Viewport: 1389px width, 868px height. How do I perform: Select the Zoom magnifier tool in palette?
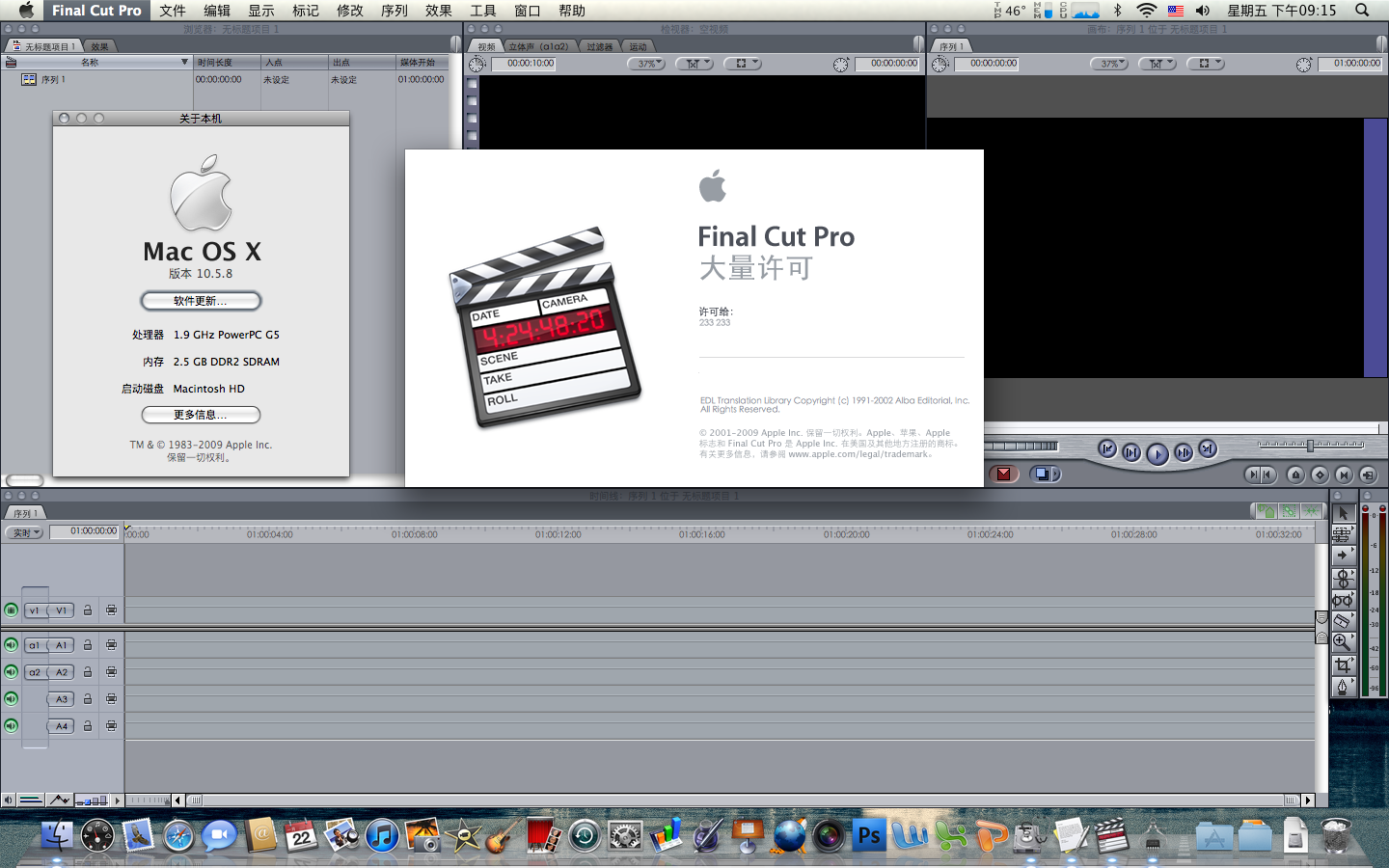1343,642
